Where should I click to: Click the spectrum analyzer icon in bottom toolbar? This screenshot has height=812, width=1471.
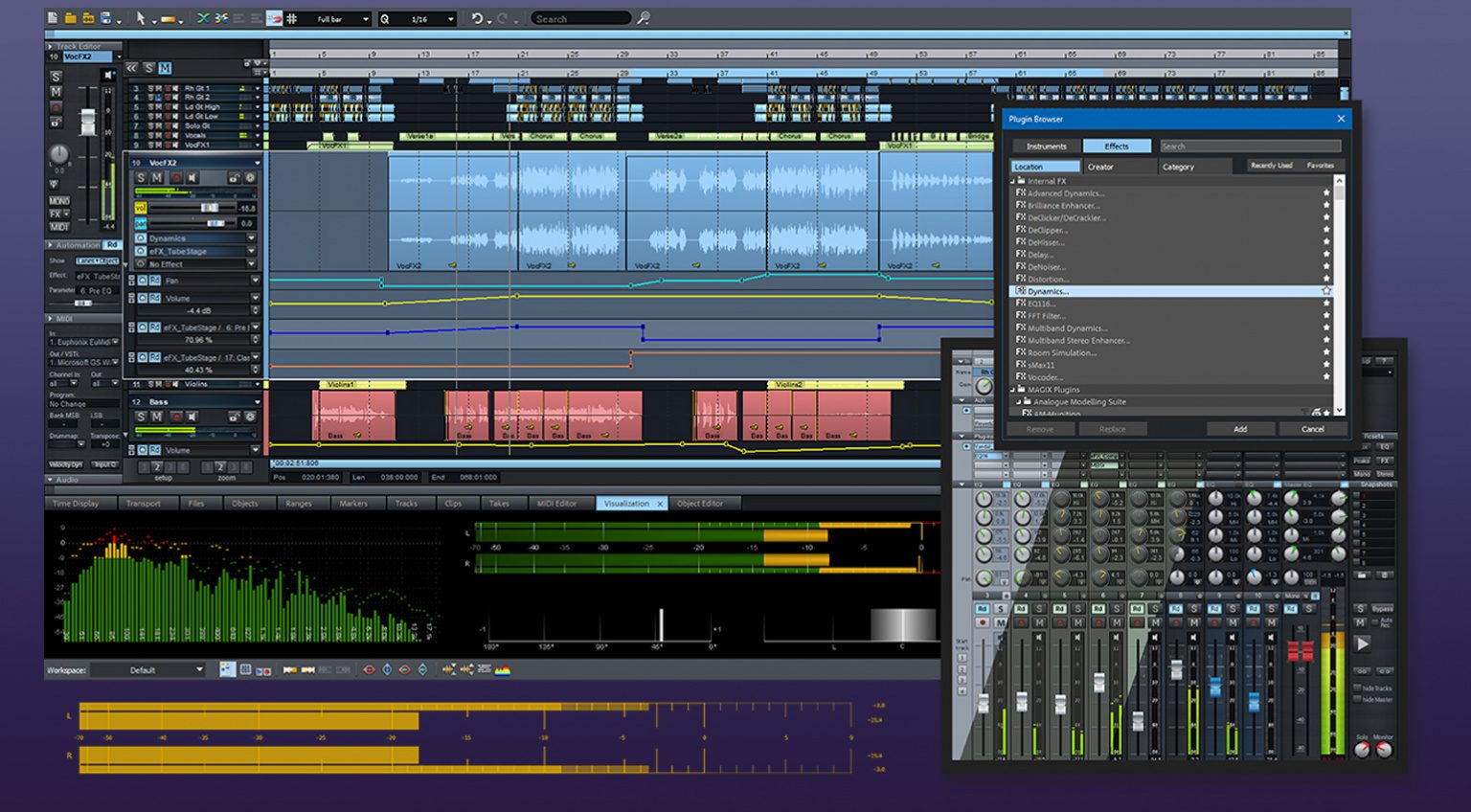(x=503, y=670)
